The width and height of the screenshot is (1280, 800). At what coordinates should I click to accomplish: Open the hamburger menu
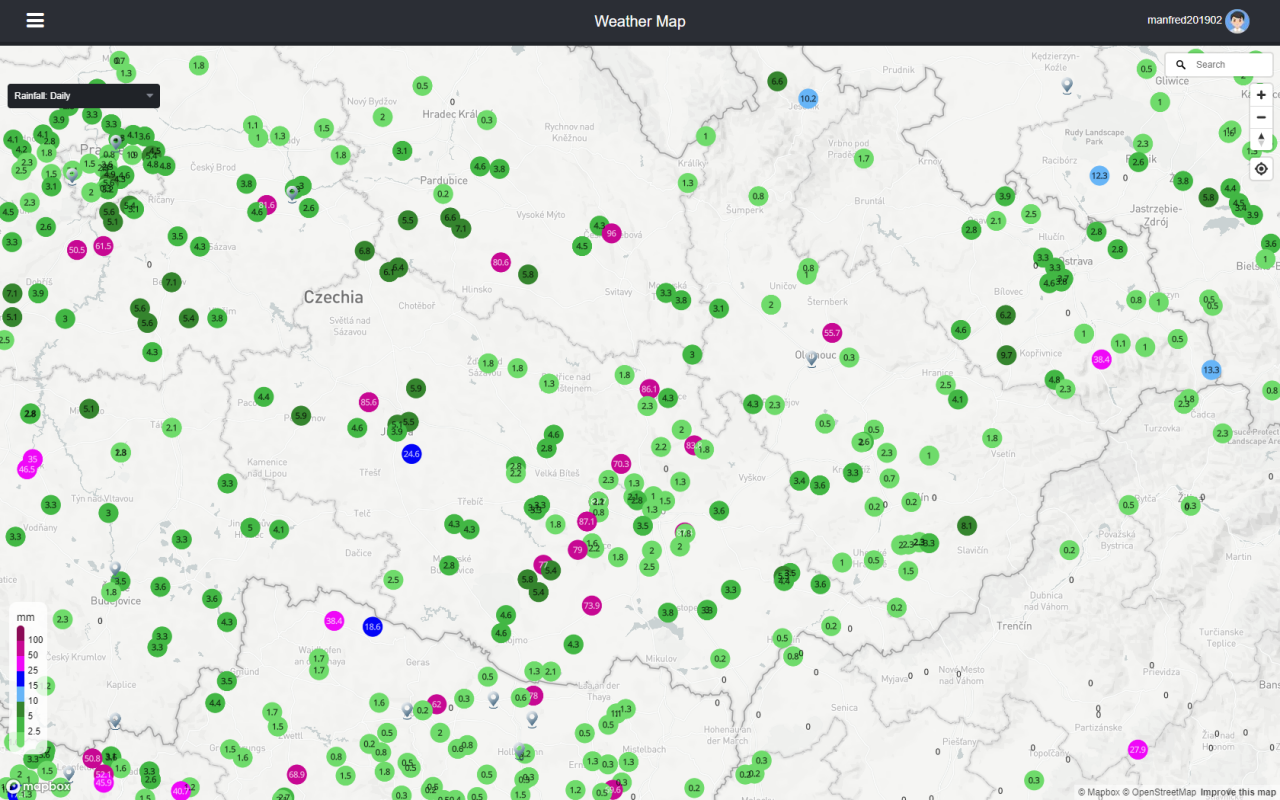click(x=36, y=21)
